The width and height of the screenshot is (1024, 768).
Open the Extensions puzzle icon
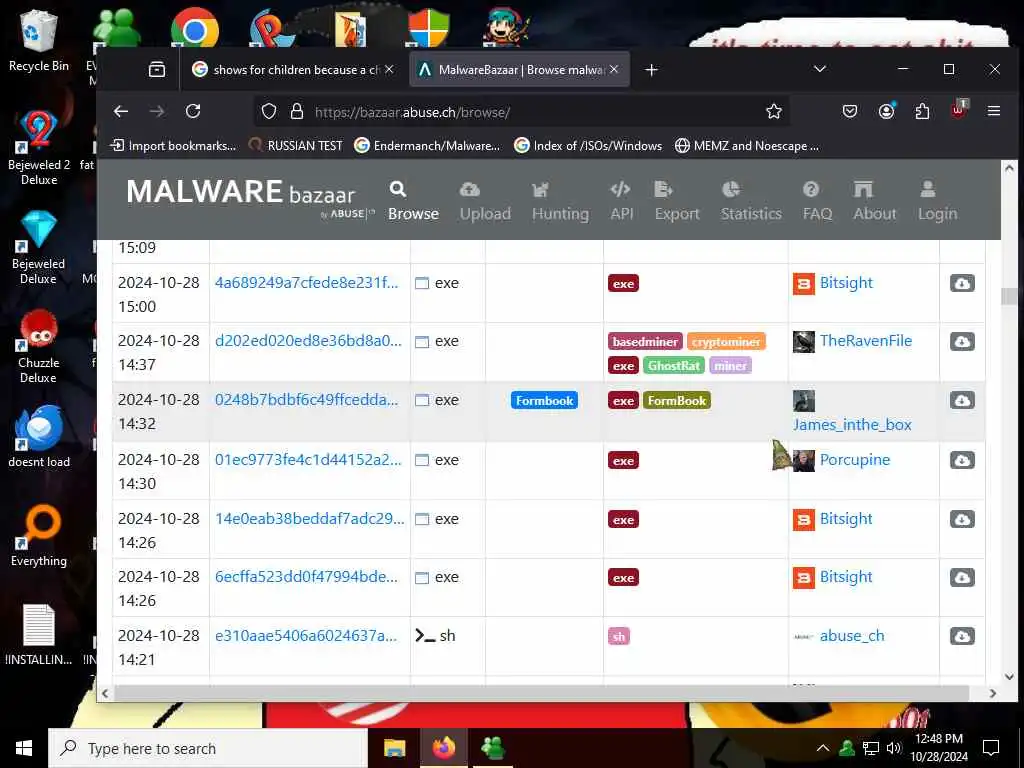click(x=922, y=112)
